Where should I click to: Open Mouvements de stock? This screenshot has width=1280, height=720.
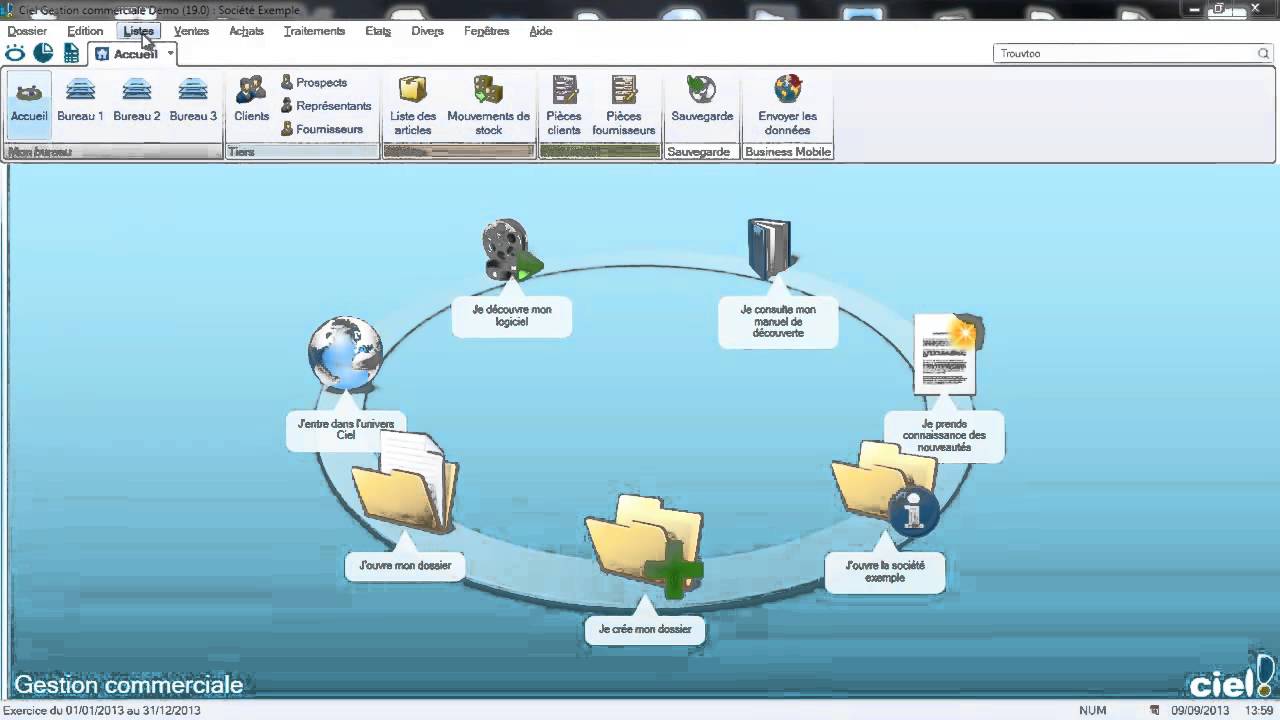pos(488,106)
